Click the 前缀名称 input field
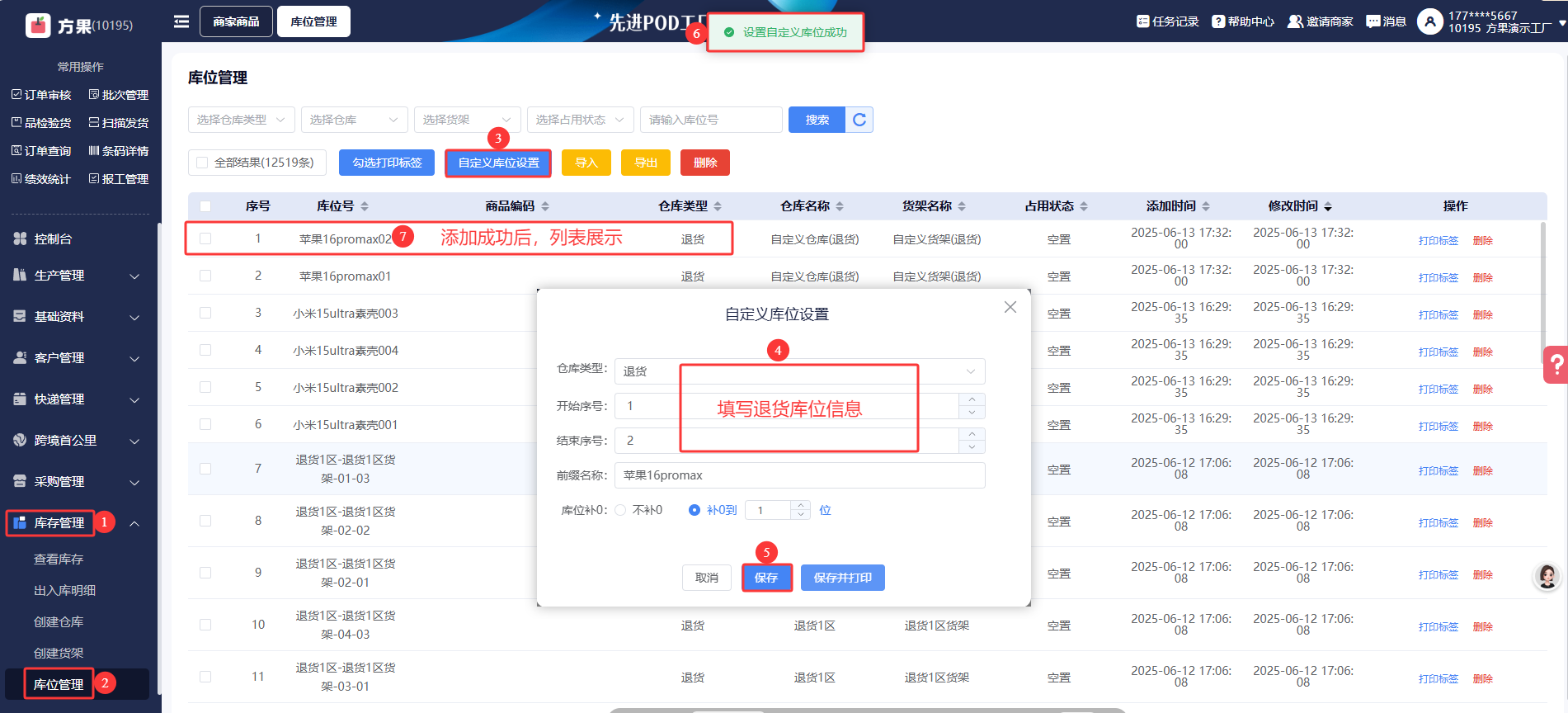1568x713 pixels. pos(798,475)
